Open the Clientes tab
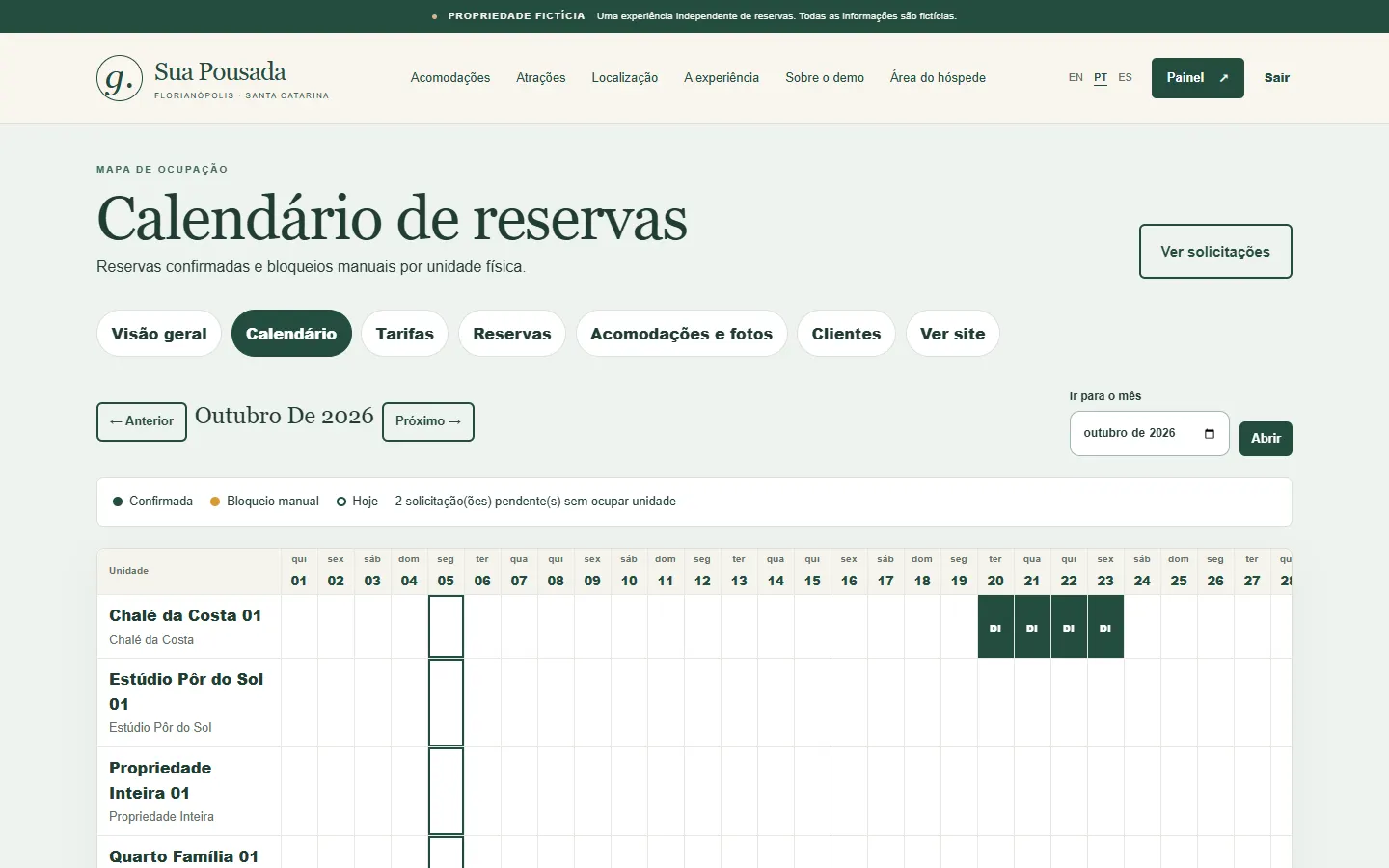1389x868 pixels. coord(846,334)
